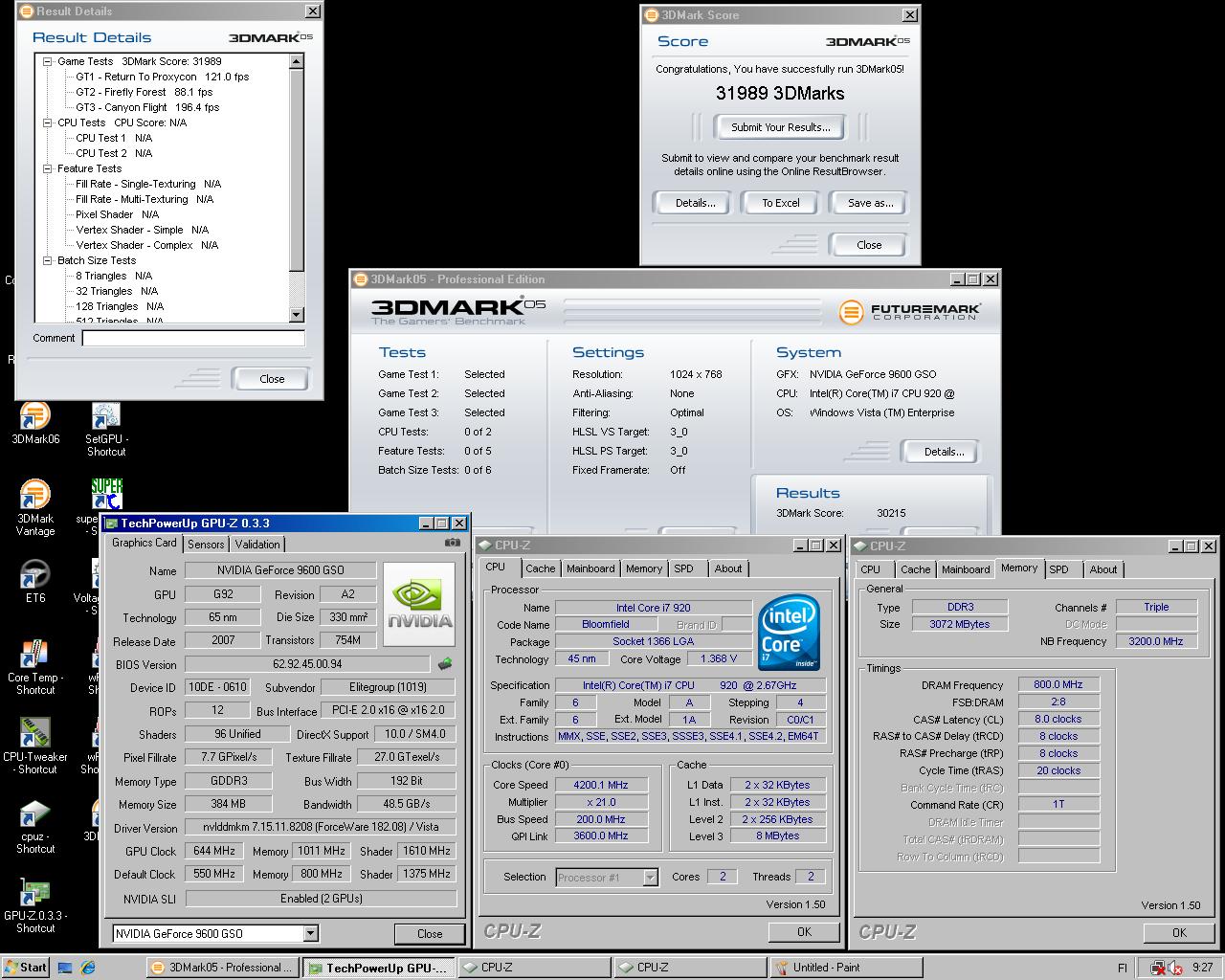Open the About tab in right CPU-Z window
The width and height of the screenshot is (1225, 980).
click(x=1103, y=569)
